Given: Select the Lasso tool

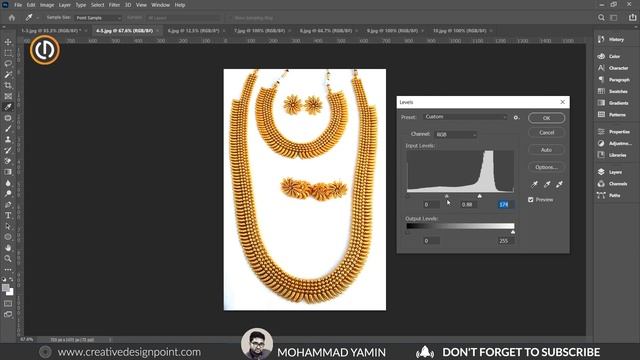Looking at the screenshot, I should click(x=8, y=64).
